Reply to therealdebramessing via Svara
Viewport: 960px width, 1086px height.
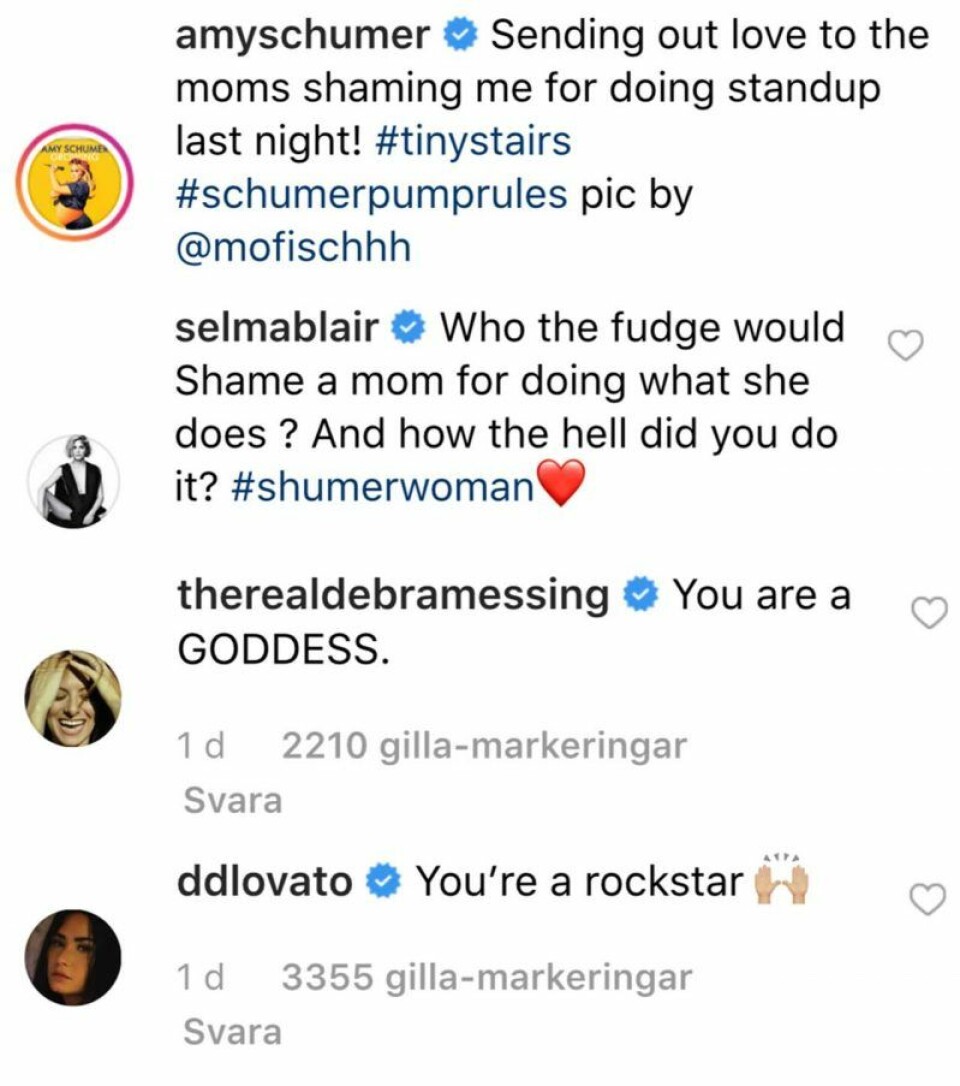tap(233, 800)
